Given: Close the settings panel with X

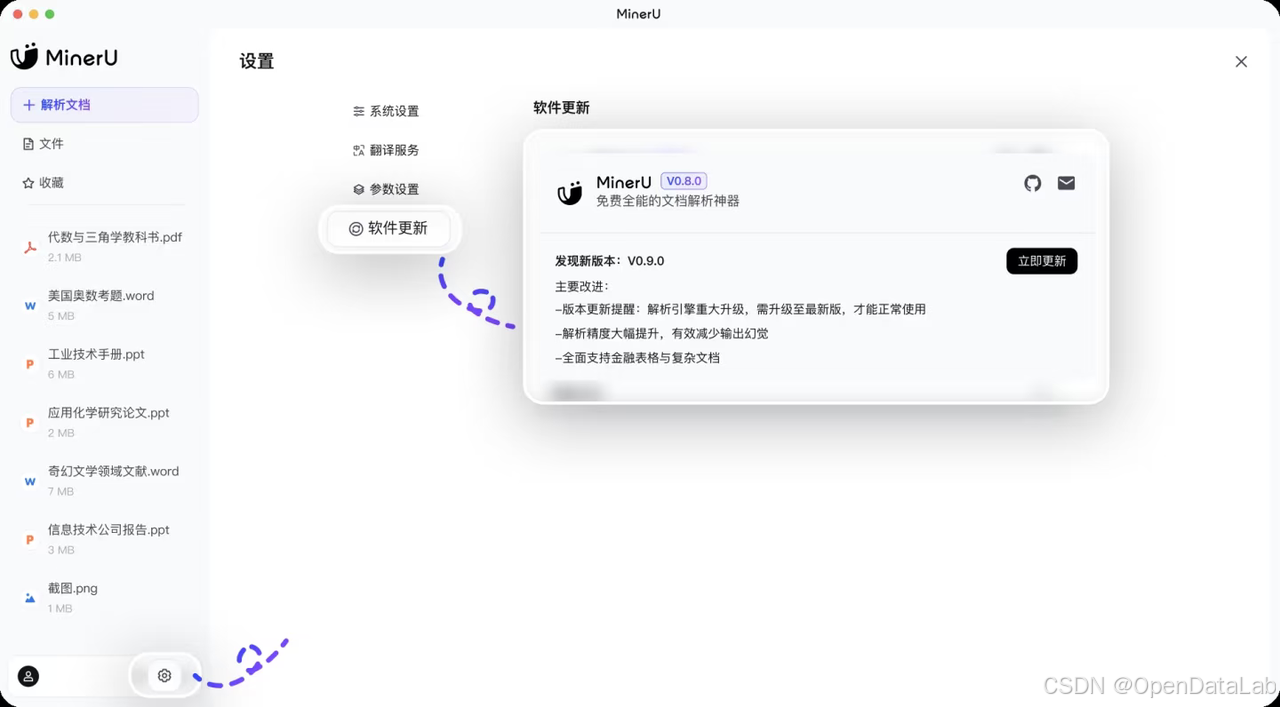Looking at the screenshot, I should [x=1241, y=62].
